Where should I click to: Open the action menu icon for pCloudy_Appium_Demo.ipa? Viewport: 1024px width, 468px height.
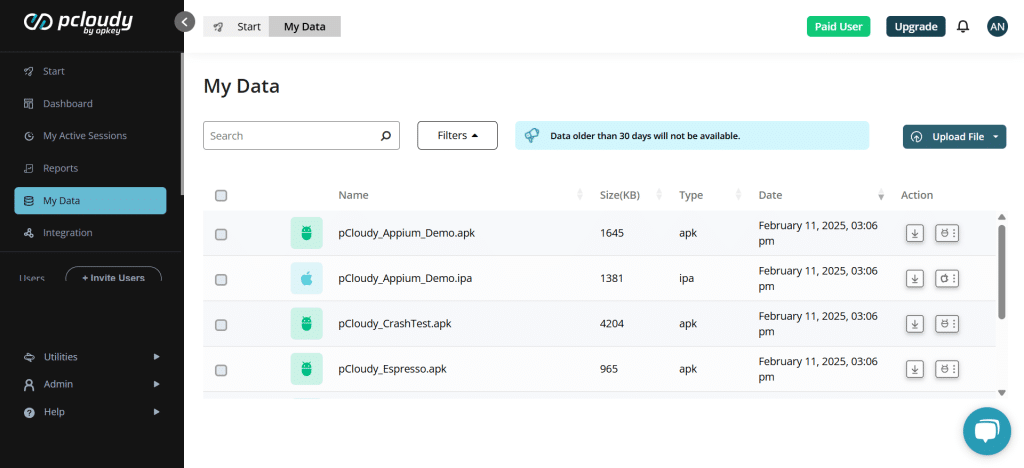coord(946,278)
